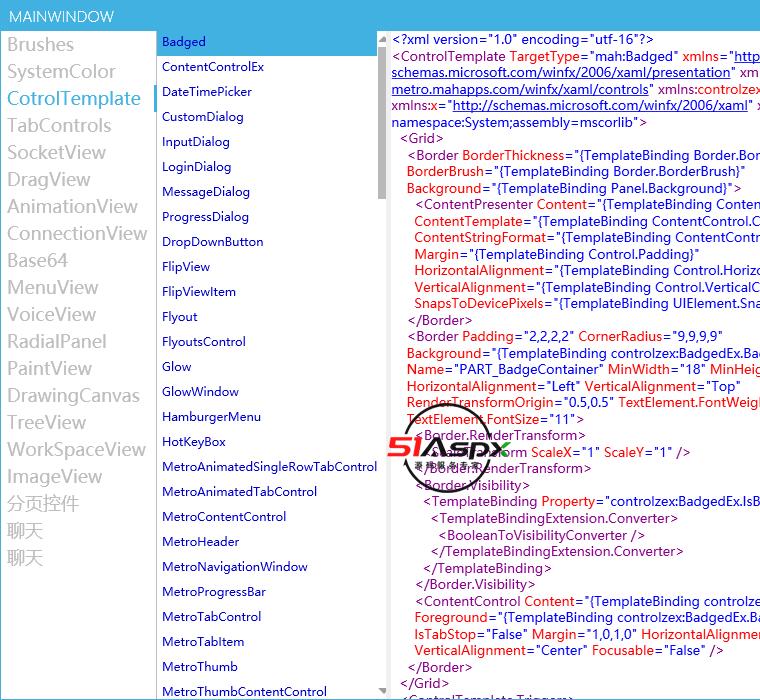Select MetroHeader list item
This screenshot has height=700, width=760.
pyautogui.click(x=267, y=542)
